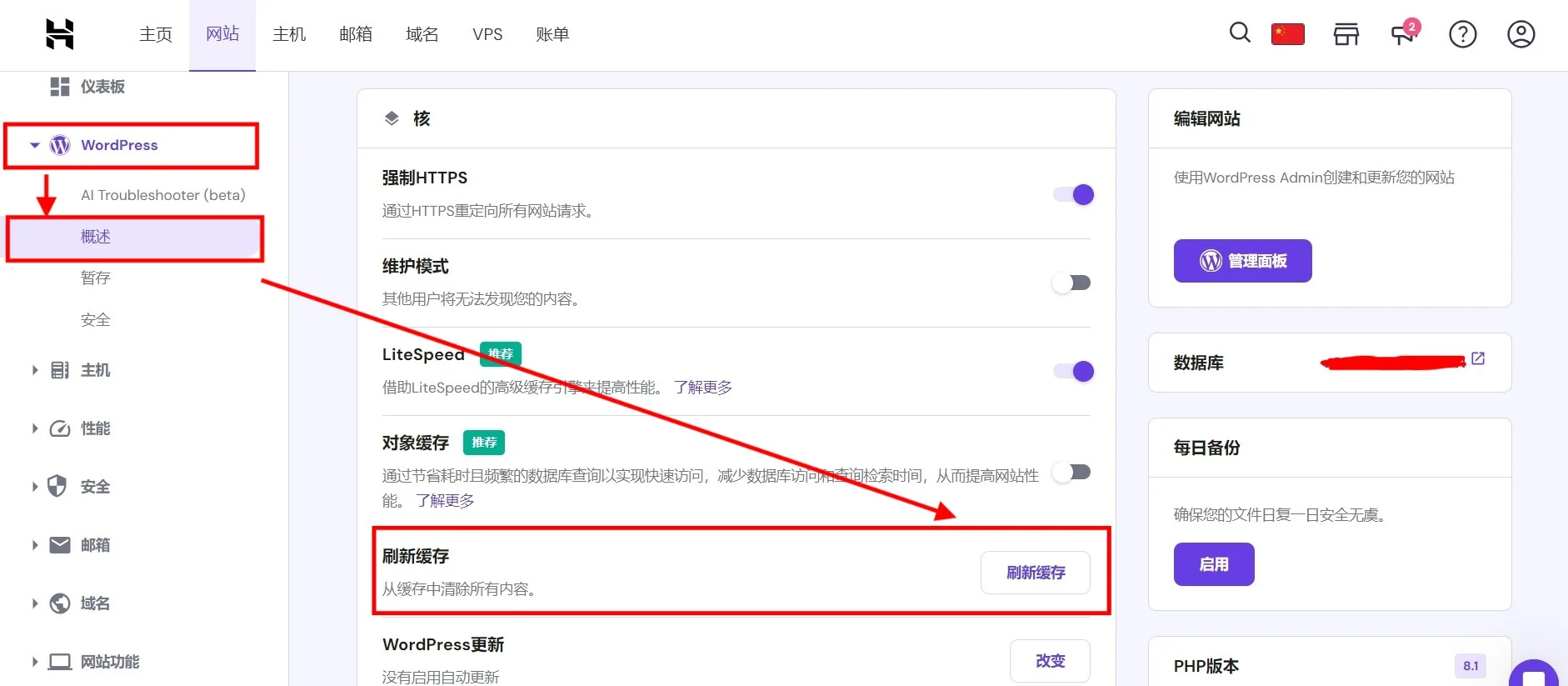This screenshot has width=1568, height=686.
Task: Click 启用 for daily backups
Action: 1214,564
